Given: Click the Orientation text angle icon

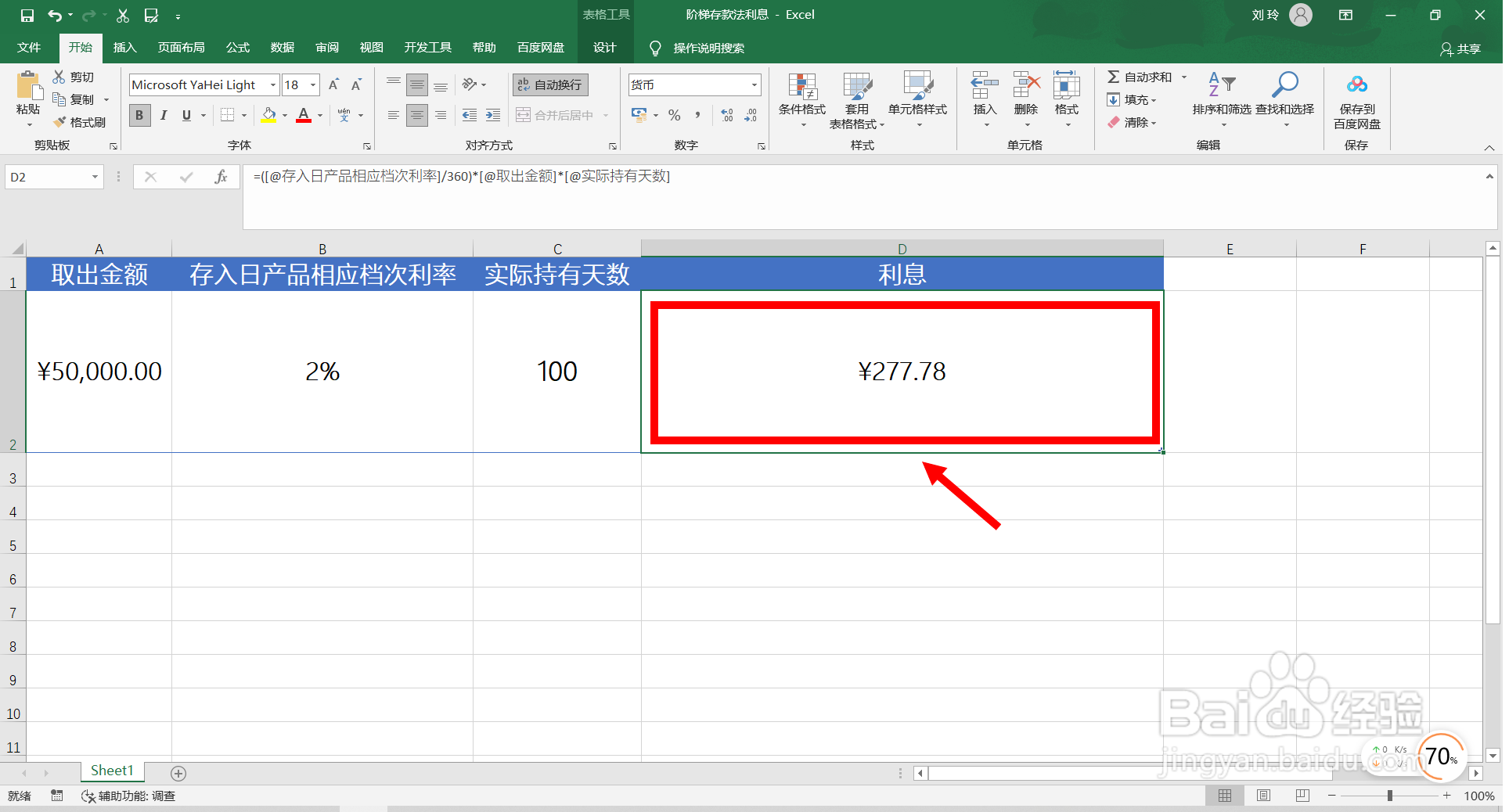Looking at the screenshot, I should (x=470, y=84).
